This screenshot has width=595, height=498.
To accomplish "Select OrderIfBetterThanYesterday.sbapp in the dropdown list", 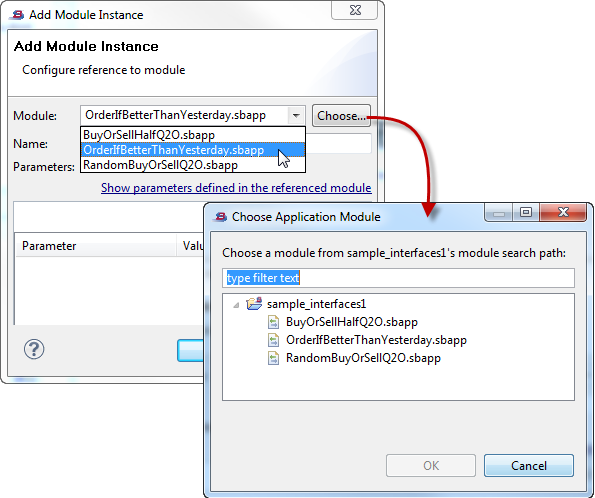I will point(193,150).
